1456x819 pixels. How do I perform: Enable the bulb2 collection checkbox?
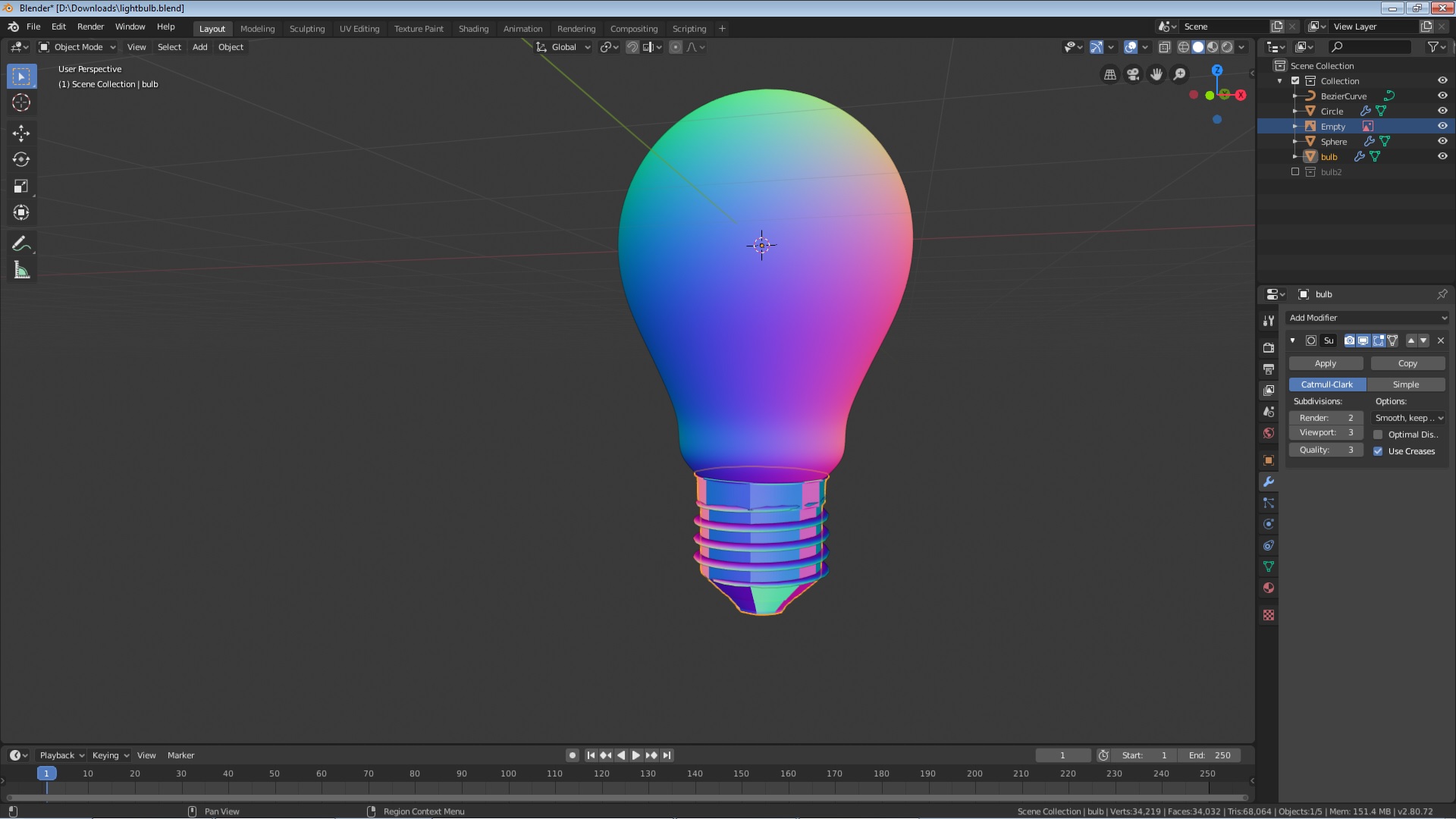(1295, 172)
